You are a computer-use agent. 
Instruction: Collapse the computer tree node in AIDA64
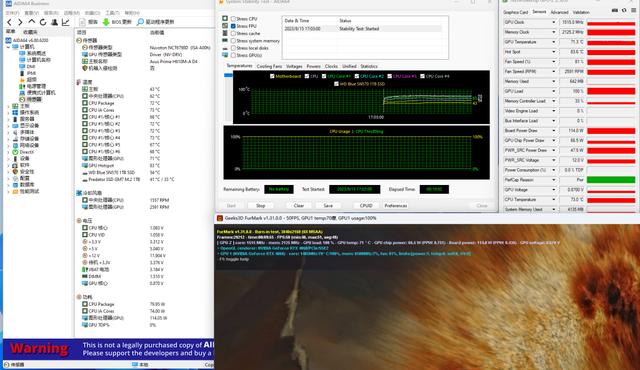8,47
